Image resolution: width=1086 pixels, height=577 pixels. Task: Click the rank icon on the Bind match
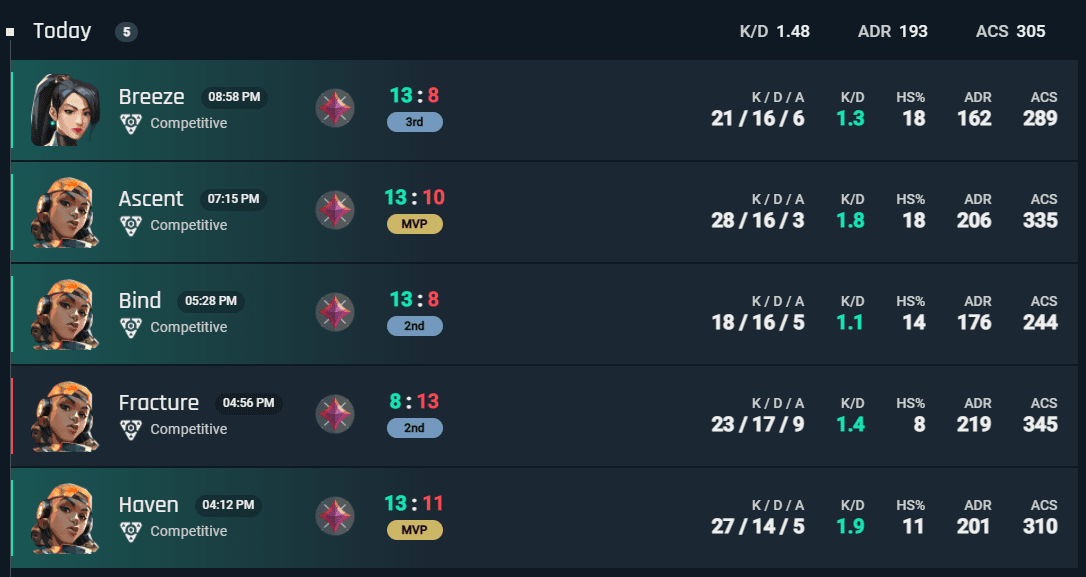click(335, 313)
